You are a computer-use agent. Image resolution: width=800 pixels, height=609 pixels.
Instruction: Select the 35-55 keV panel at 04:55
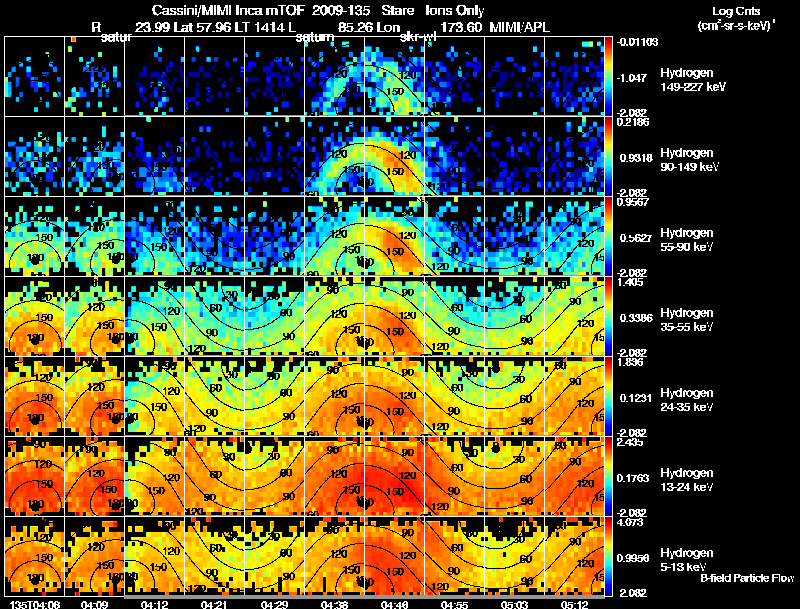pyautogui.click(x=455, y=317)
